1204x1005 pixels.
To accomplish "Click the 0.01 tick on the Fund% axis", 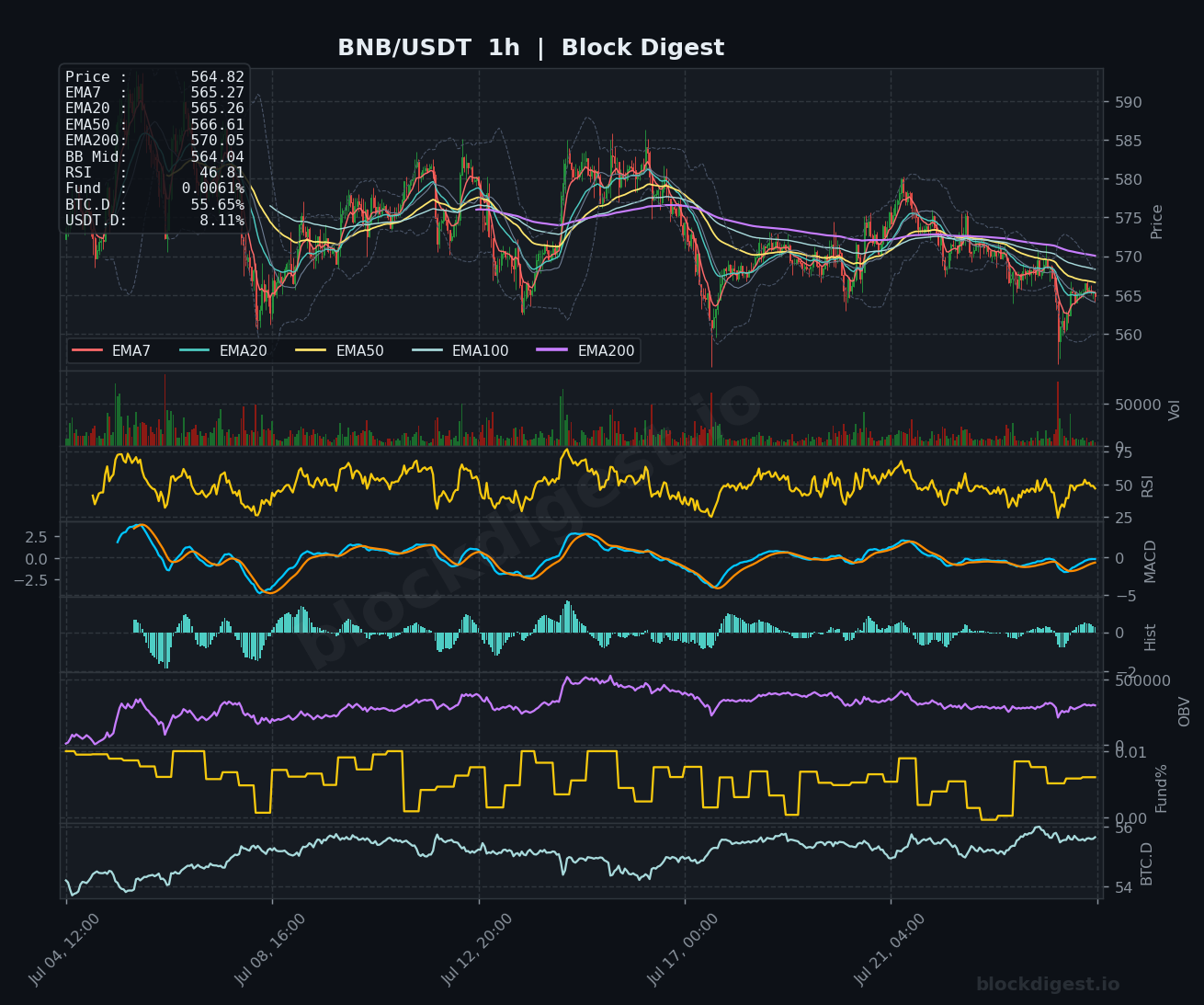I will (x=1130, y=752).
